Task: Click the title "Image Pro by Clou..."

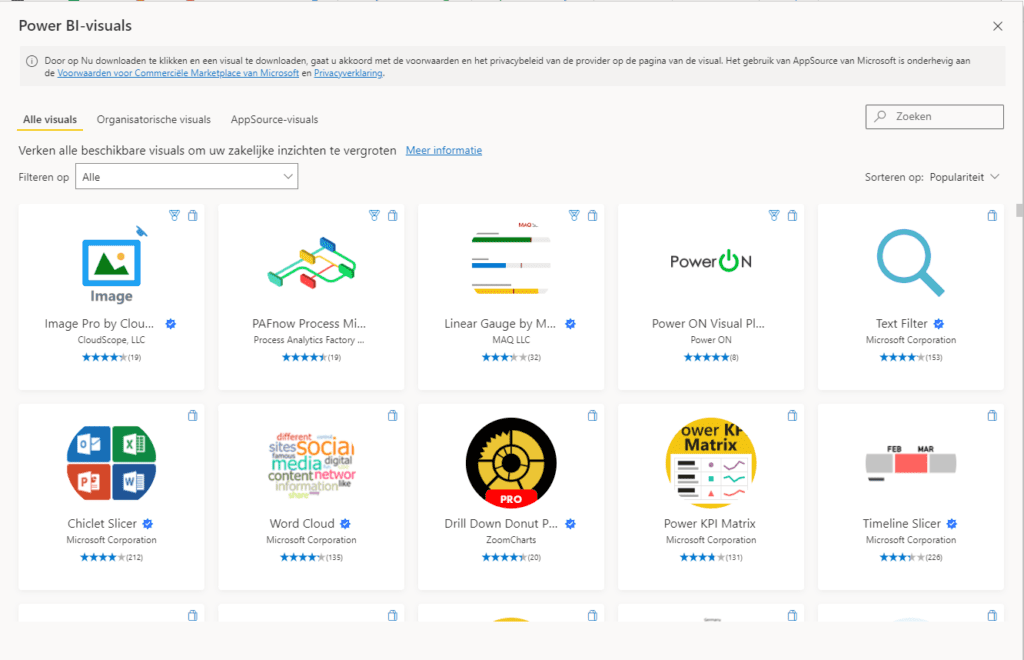Action: point(99,324)
